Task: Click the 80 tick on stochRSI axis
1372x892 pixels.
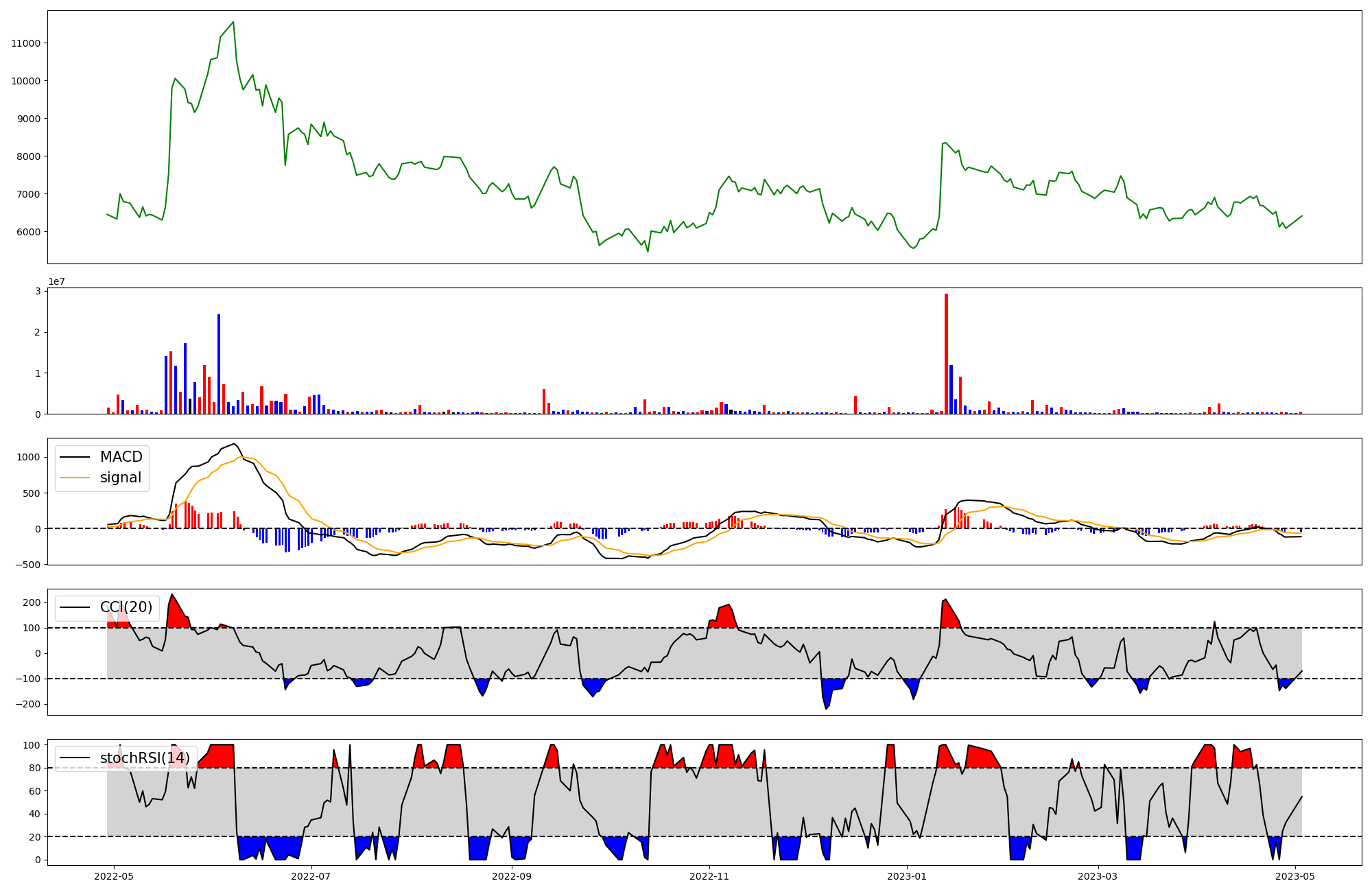Action: (x=34, y=768)
